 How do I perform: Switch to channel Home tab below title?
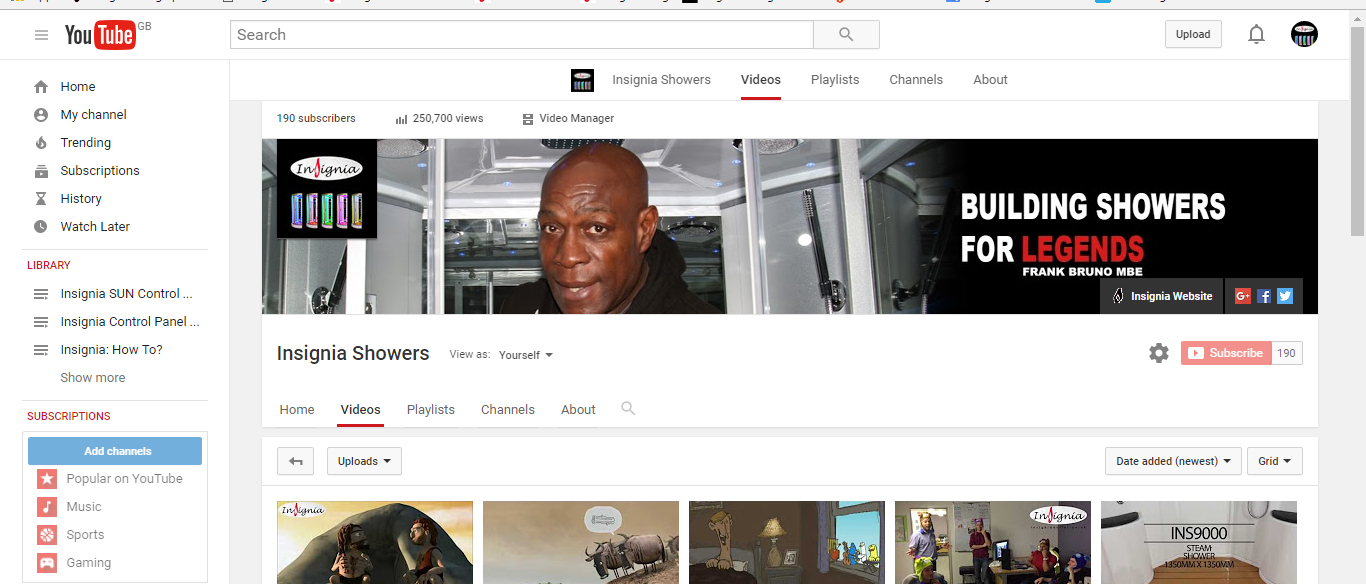coord(297,409)
